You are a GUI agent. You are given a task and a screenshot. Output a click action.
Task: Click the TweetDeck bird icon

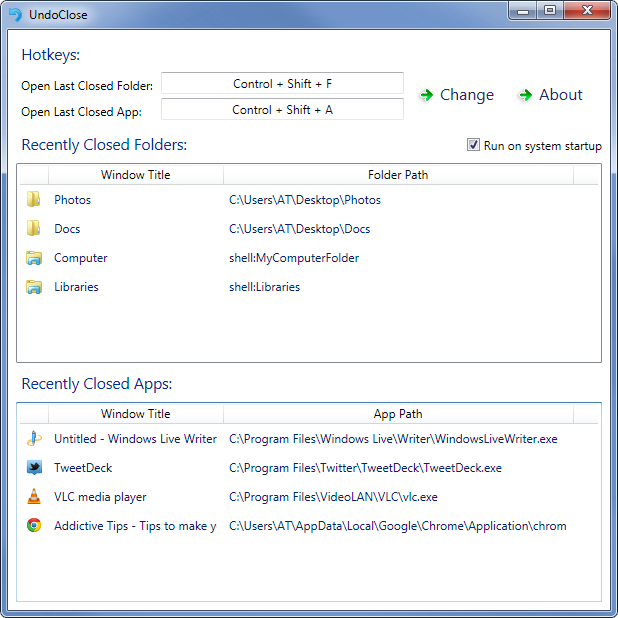[x=34, y=467]
